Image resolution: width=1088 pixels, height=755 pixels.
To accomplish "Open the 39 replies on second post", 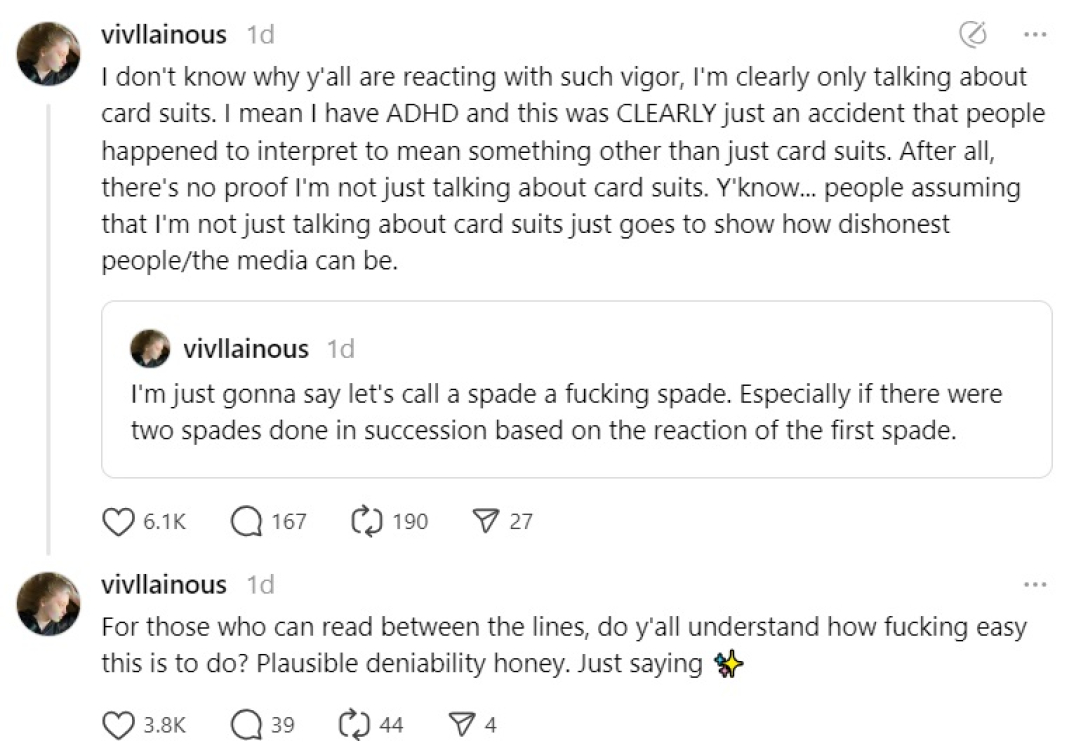I will (245, 724).
